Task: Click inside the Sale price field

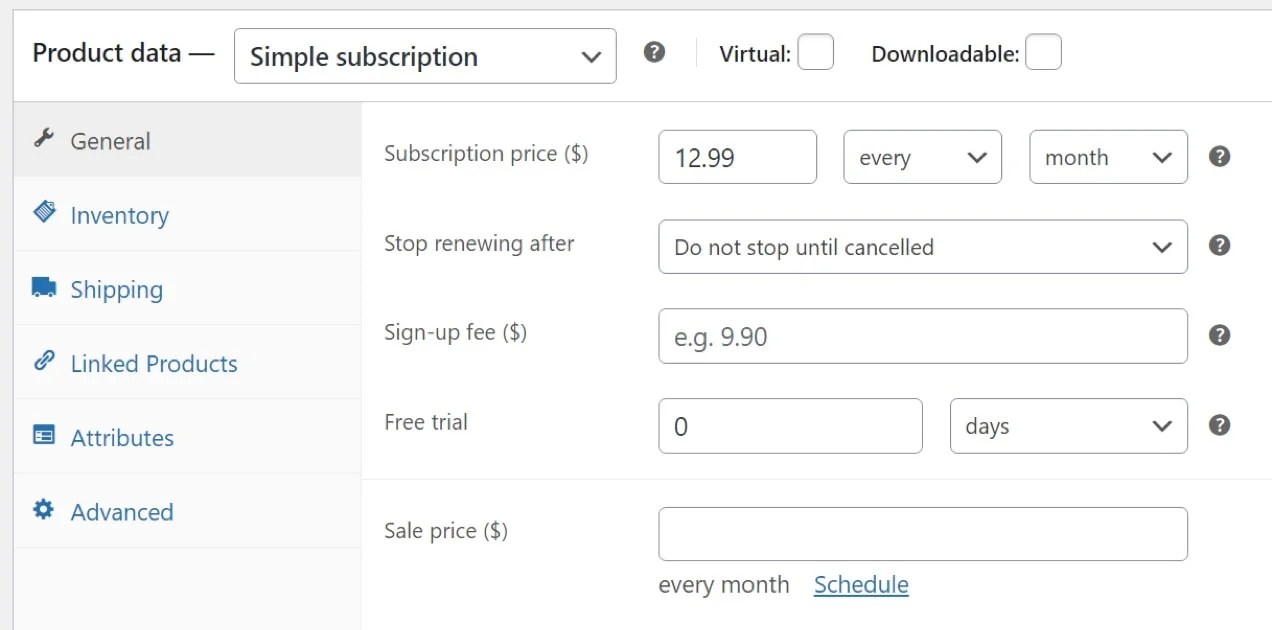Action: (922, 533)
